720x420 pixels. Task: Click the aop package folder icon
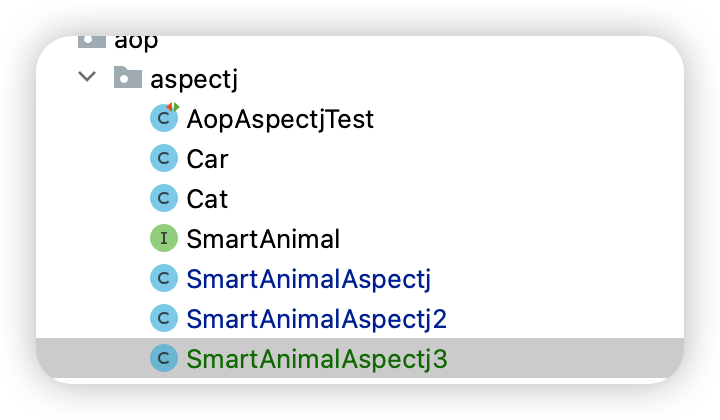click(x=92, y=41)
